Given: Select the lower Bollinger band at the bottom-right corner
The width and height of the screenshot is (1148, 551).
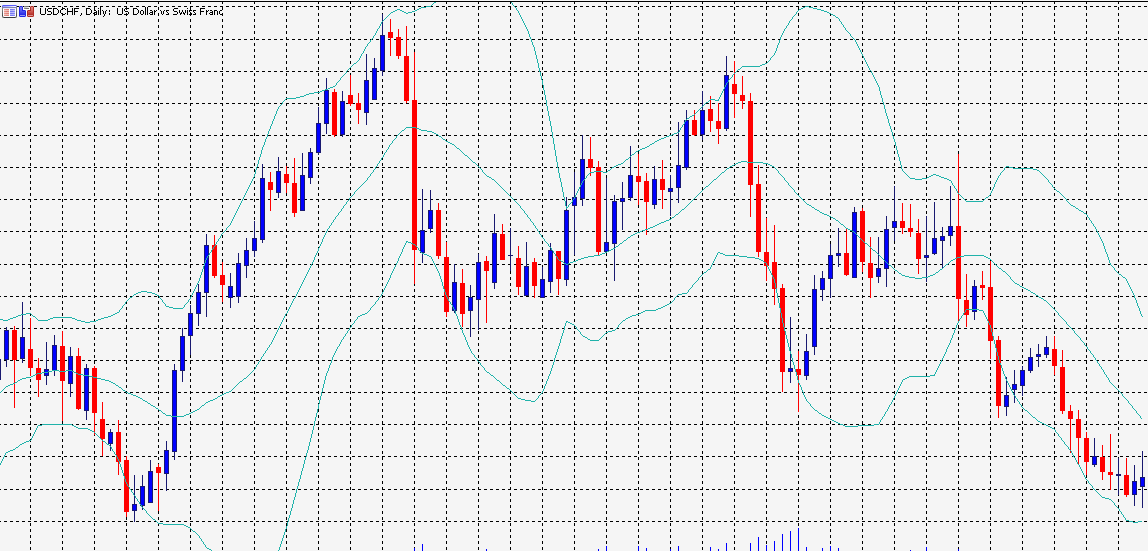Looking at the screenshot, I should pyautogui.click(x=1130, y=520).
